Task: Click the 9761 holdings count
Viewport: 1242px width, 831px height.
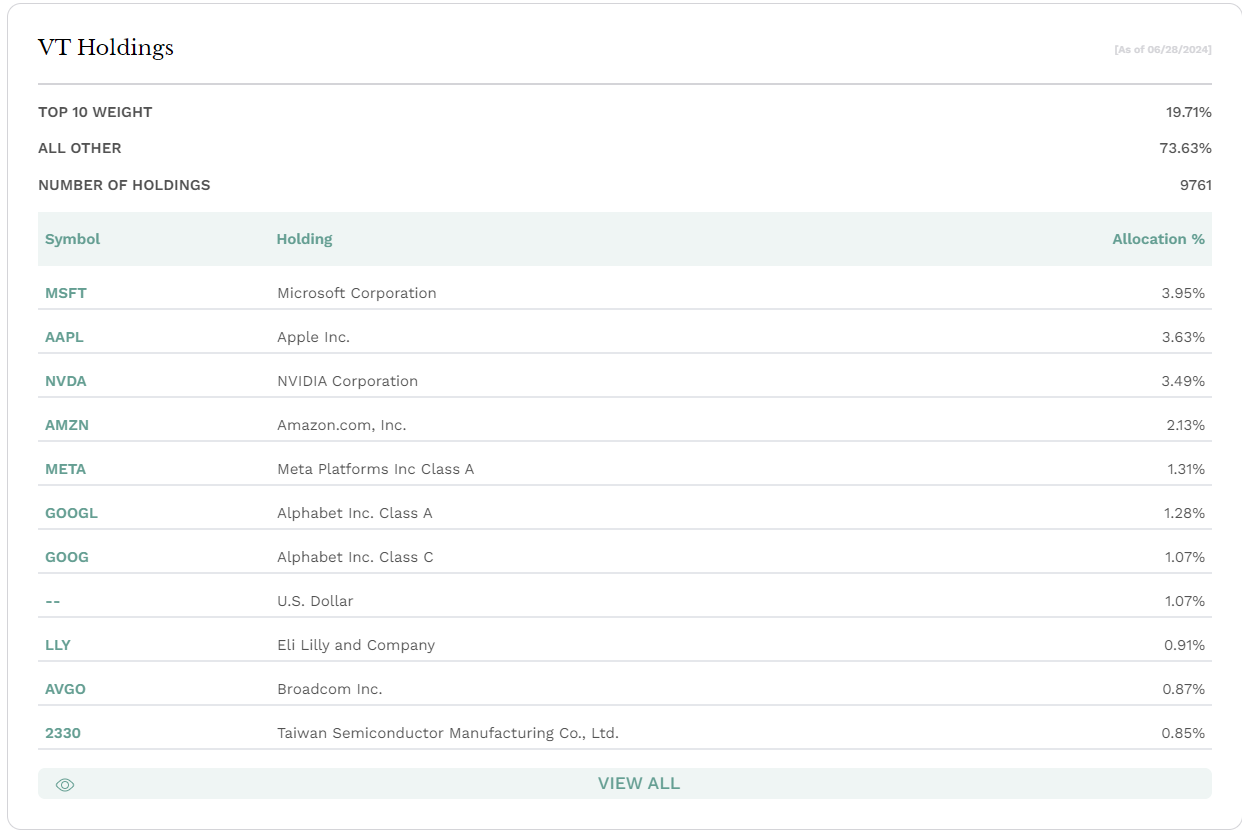Action: tap(1196, 185)
